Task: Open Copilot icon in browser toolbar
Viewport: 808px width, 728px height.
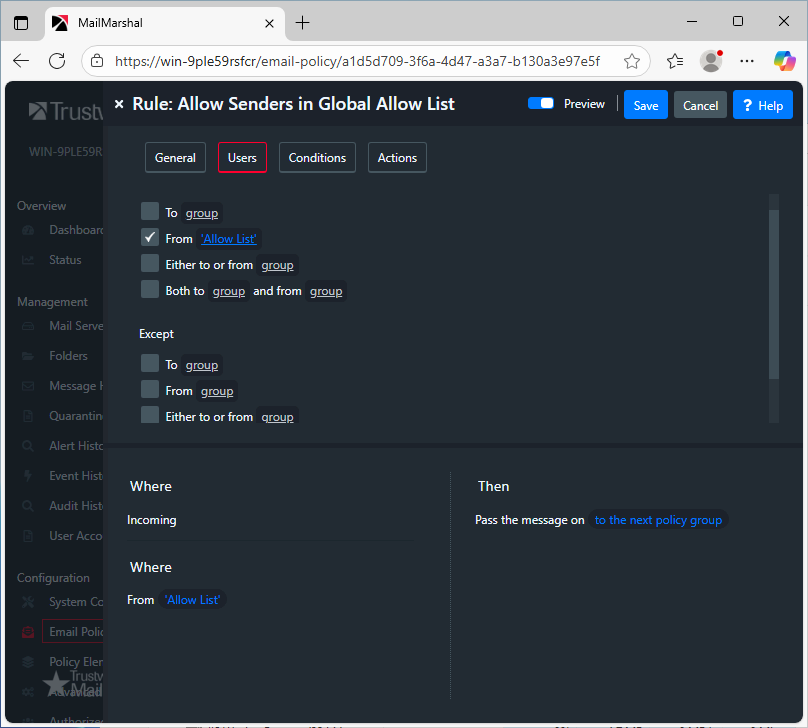Action: pos(784,61)
